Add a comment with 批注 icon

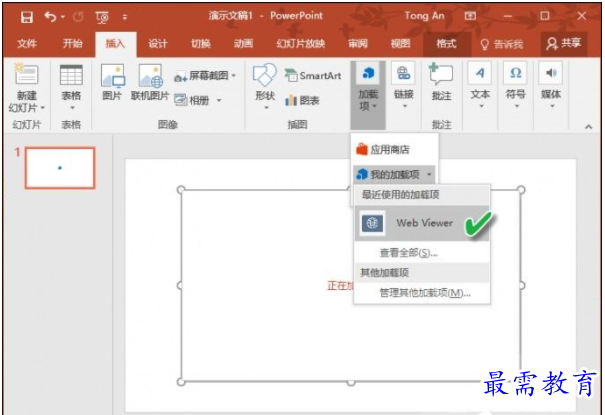point(441,74)
